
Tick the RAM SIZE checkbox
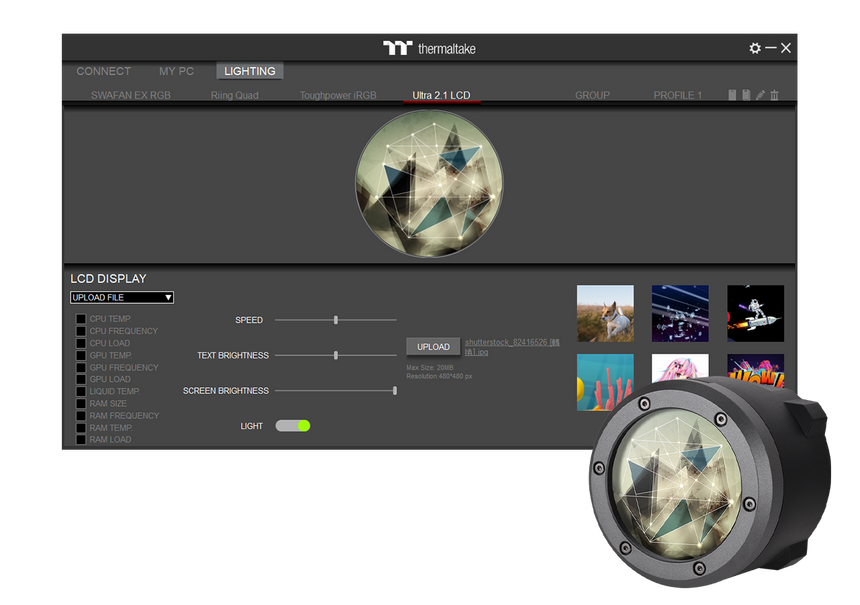[81, 403]
